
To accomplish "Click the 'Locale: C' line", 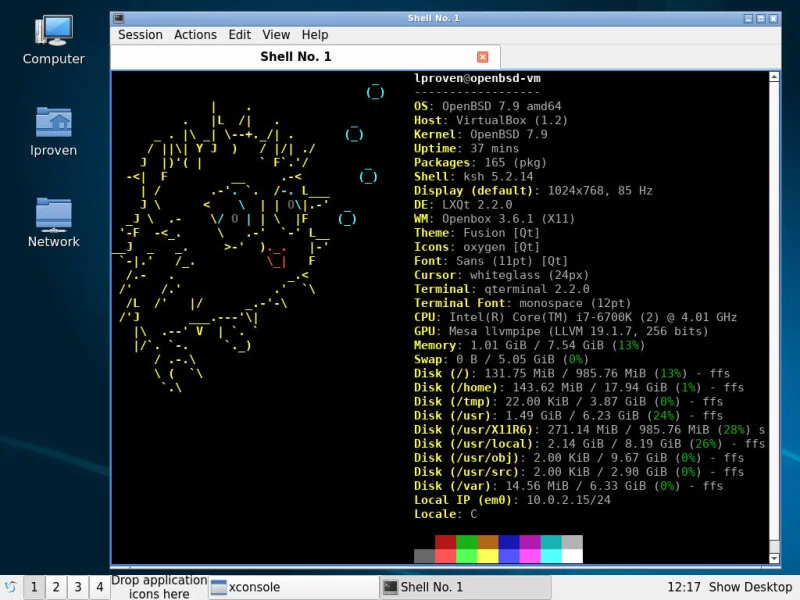I will pyautogui.click(x=445, y=514).
